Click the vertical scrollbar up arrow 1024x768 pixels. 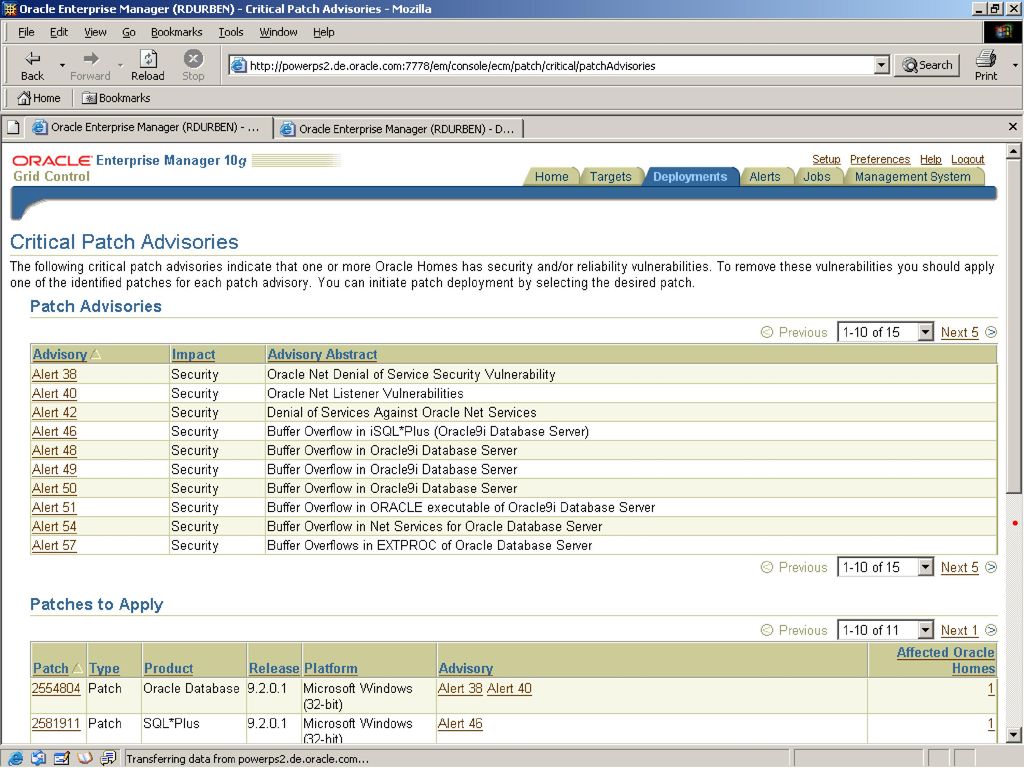[x=1014, y=152]
